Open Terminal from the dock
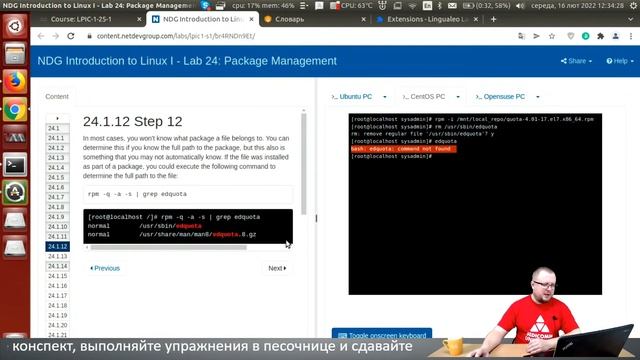Screen dimensions: 640x360 (x=15, y=164)
